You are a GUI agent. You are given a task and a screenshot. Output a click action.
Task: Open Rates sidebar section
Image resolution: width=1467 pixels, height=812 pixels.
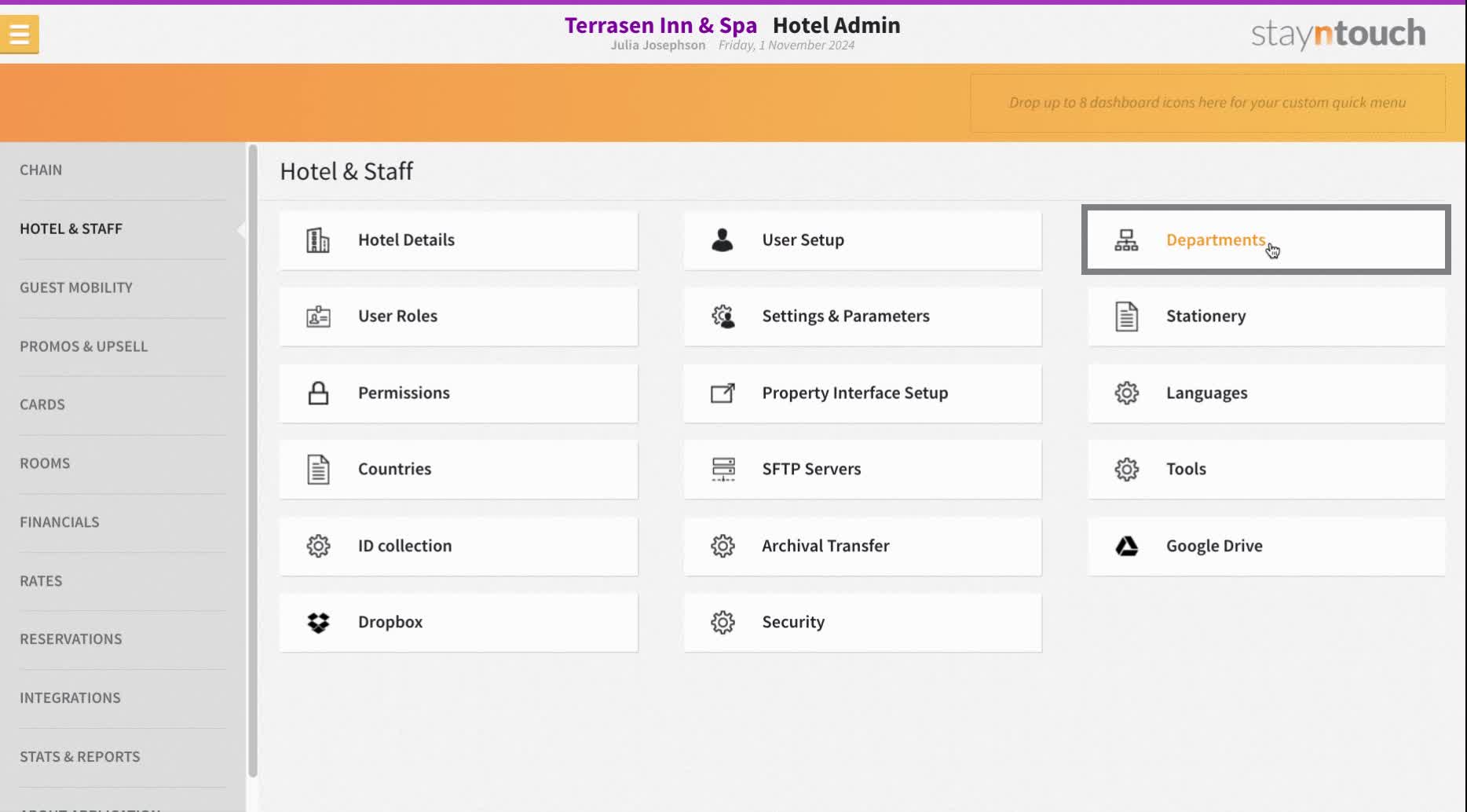pyautogui.click(x=41, y=581)
